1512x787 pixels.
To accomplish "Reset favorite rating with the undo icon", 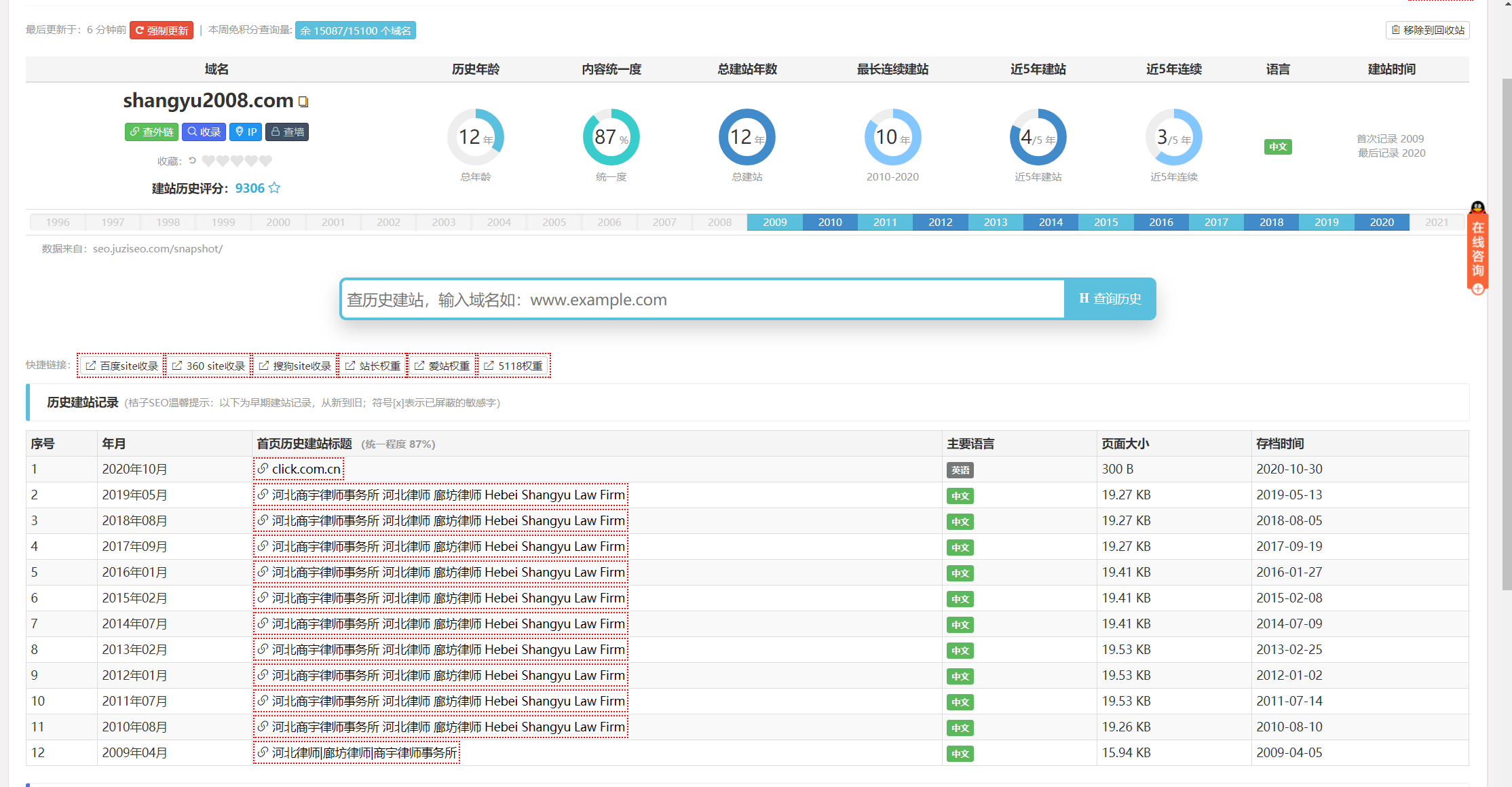I will coord(192,161).
